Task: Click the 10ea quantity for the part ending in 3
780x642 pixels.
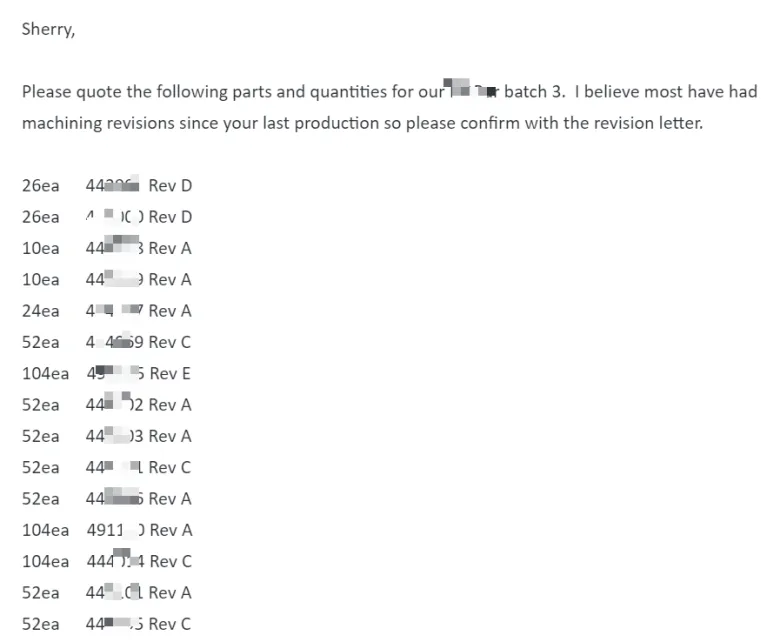Action: point(40,248)
